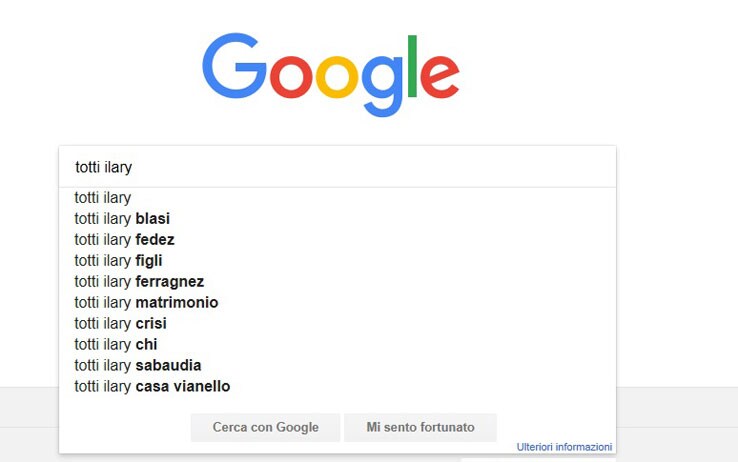The height and width of the screenshot is (462, 738).
Task: Click the 'Cerca con Google' button
Action: pos(265,427)
